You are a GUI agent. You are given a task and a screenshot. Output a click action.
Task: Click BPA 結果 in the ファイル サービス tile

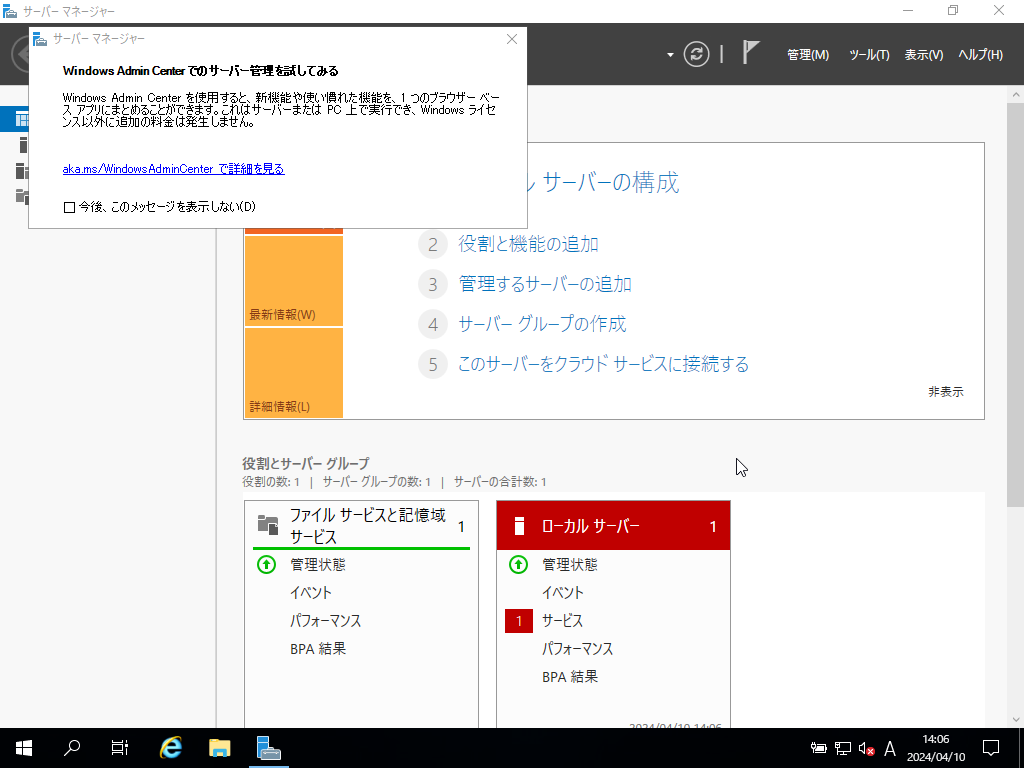318,648
